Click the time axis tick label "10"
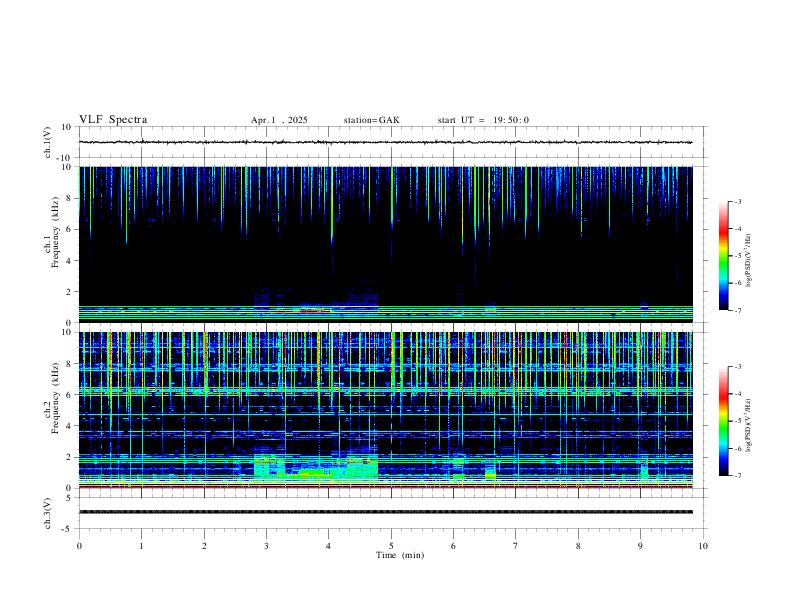This screenshot has width=792, height=612. tap(703, 546)
